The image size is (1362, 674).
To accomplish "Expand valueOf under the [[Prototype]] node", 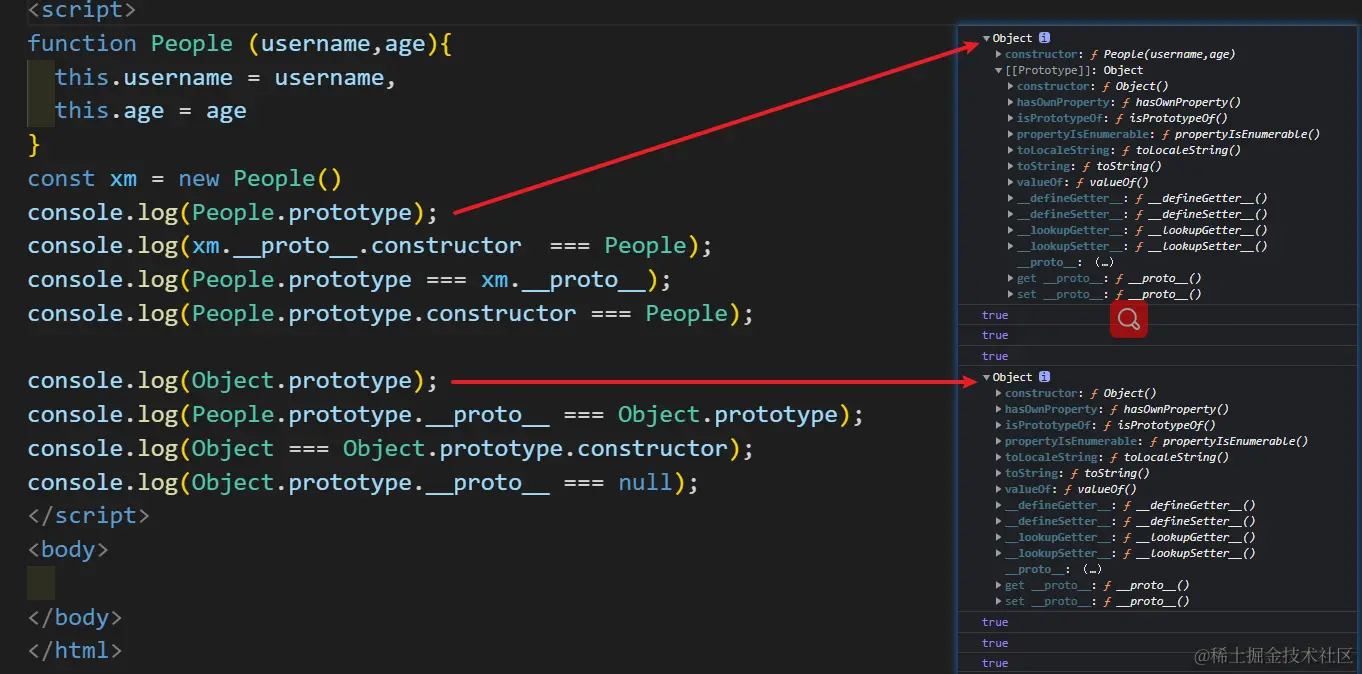I will coord(1011,182).
